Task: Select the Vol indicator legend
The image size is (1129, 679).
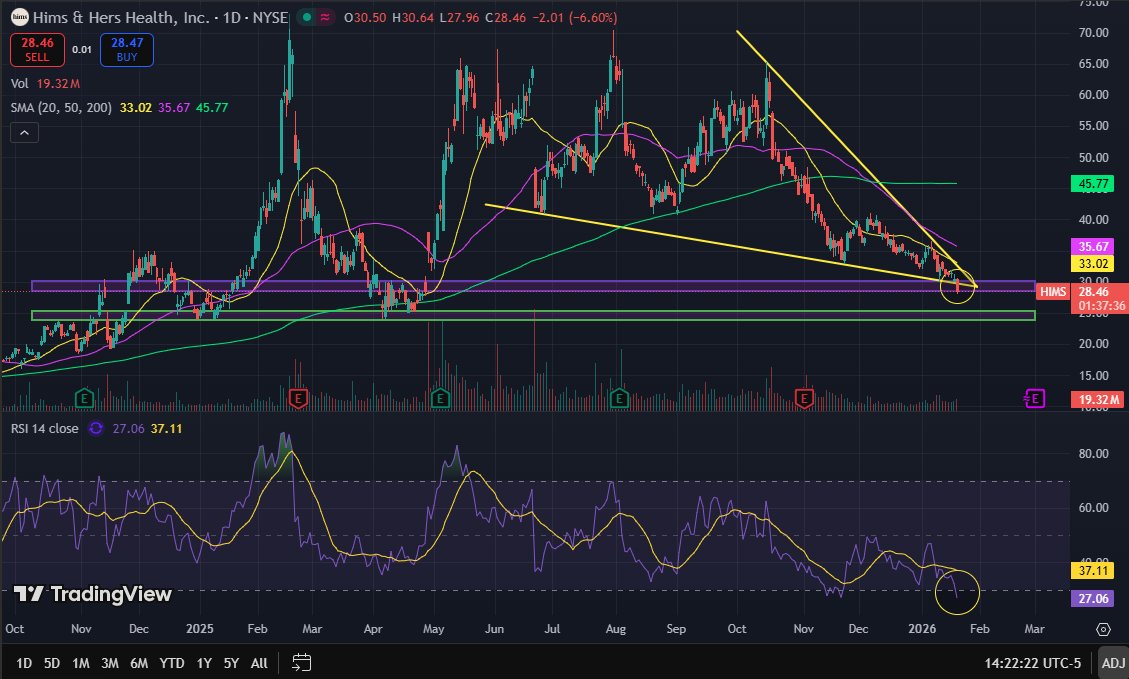Action: tap(19, 84)
